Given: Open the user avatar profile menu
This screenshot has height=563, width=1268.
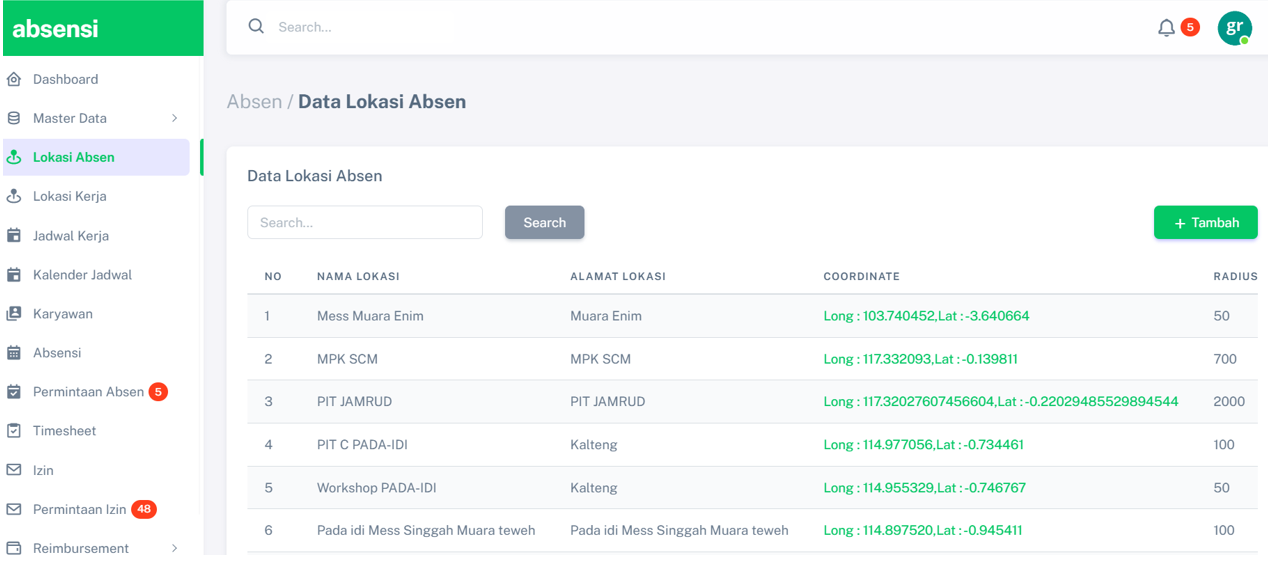Looking at the screenshot, I should tap(1234, 28).
